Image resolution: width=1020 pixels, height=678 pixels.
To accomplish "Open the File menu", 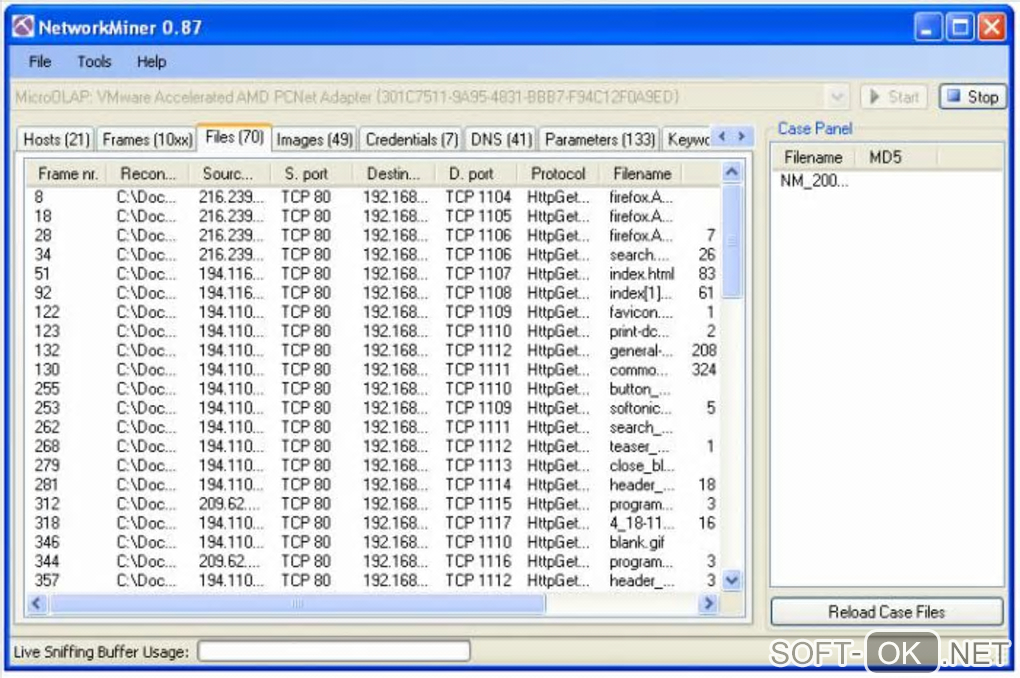I will click(x=40, y=62).
